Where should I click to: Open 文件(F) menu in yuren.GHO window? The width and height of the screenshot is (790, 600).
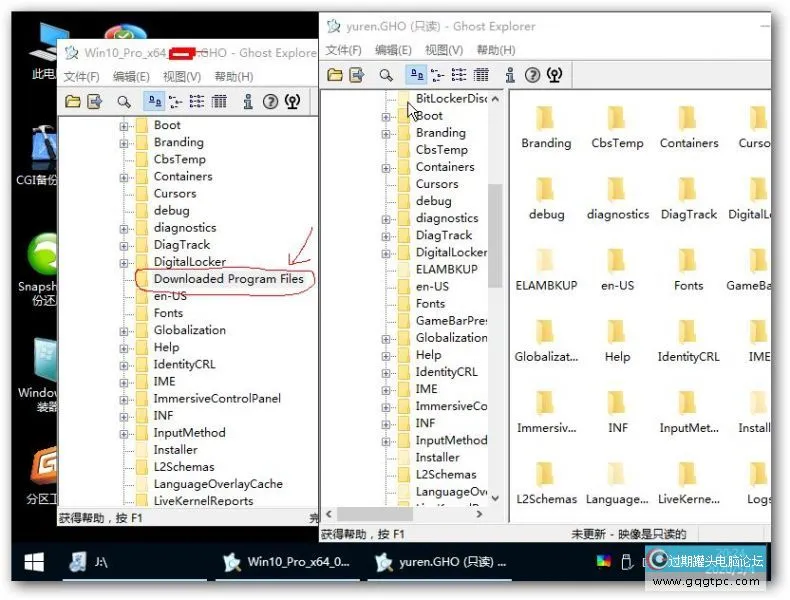[x=344, y=50]
